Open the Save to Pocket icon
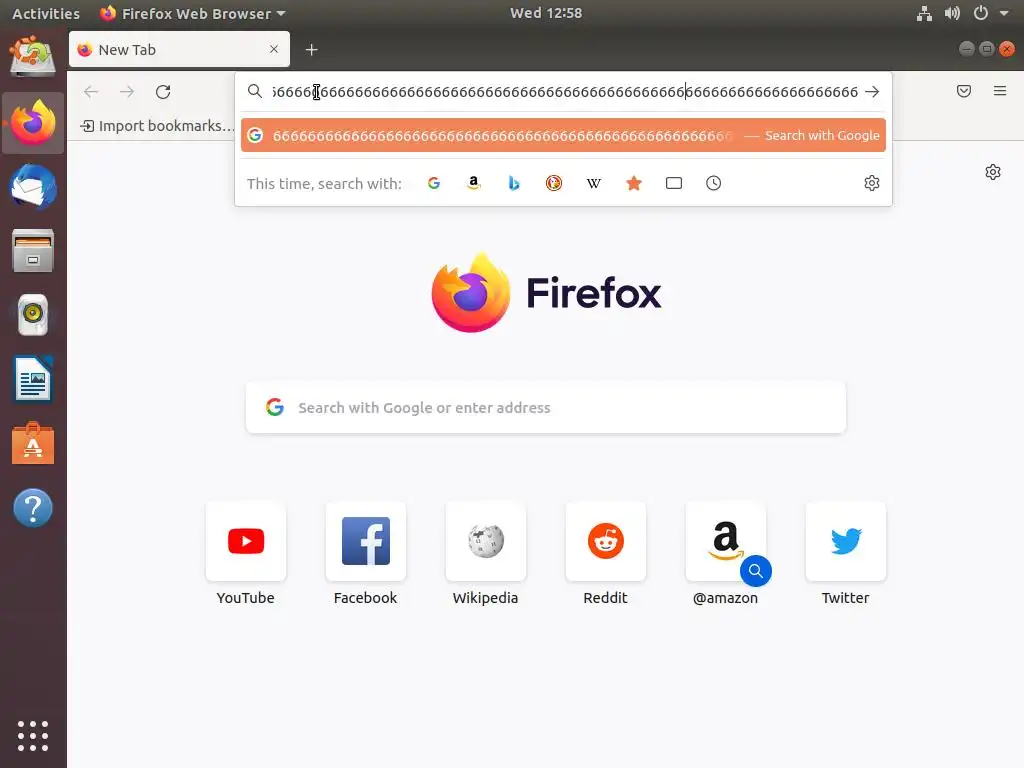1024x768 pixels. point(964,91)
